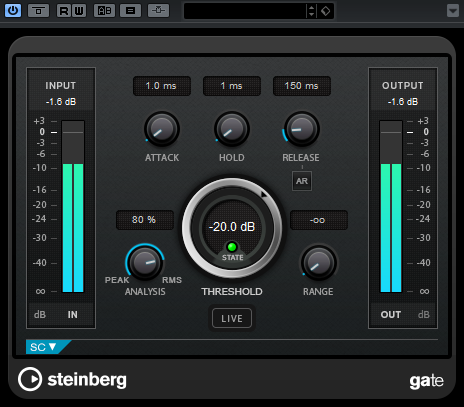The width and height of the screenshot is (464, 407).
Task: Toggle the AR auto release button
Action: click(302, 181)
